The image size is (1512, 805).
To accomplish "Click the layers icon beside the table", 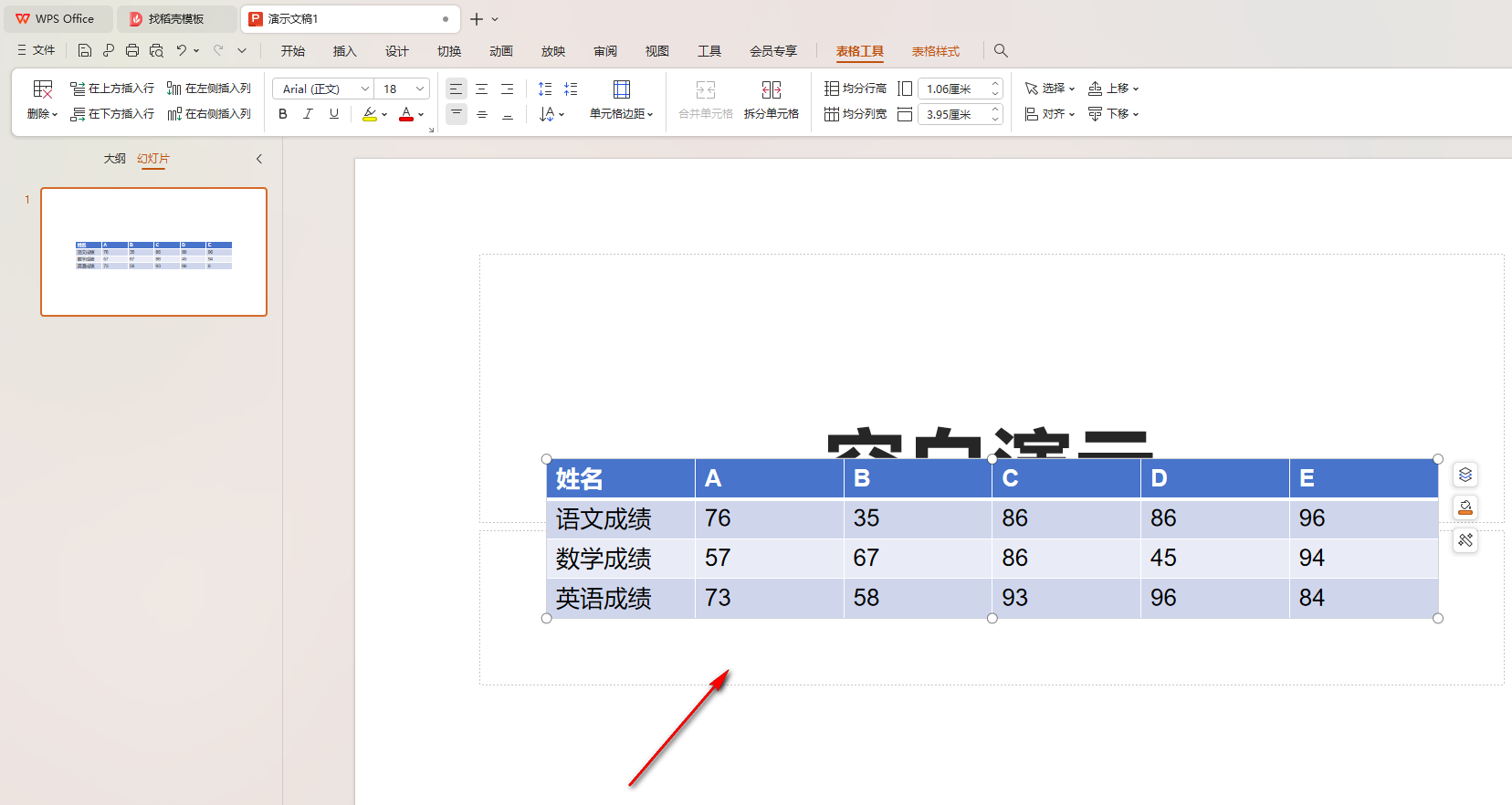I will 1465,475.
